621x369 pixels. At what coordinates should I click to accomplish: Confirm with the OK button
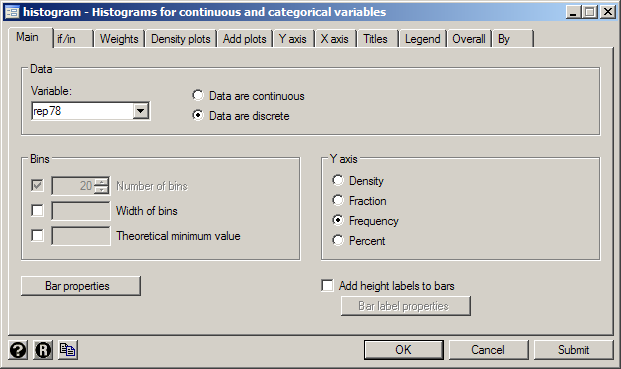[x=404, y=350]
